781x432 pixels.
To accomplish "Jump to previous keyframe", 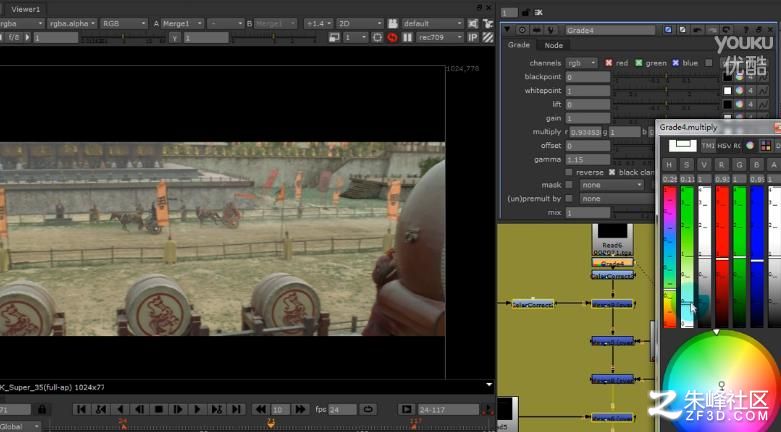I will (x=101, y=409).
